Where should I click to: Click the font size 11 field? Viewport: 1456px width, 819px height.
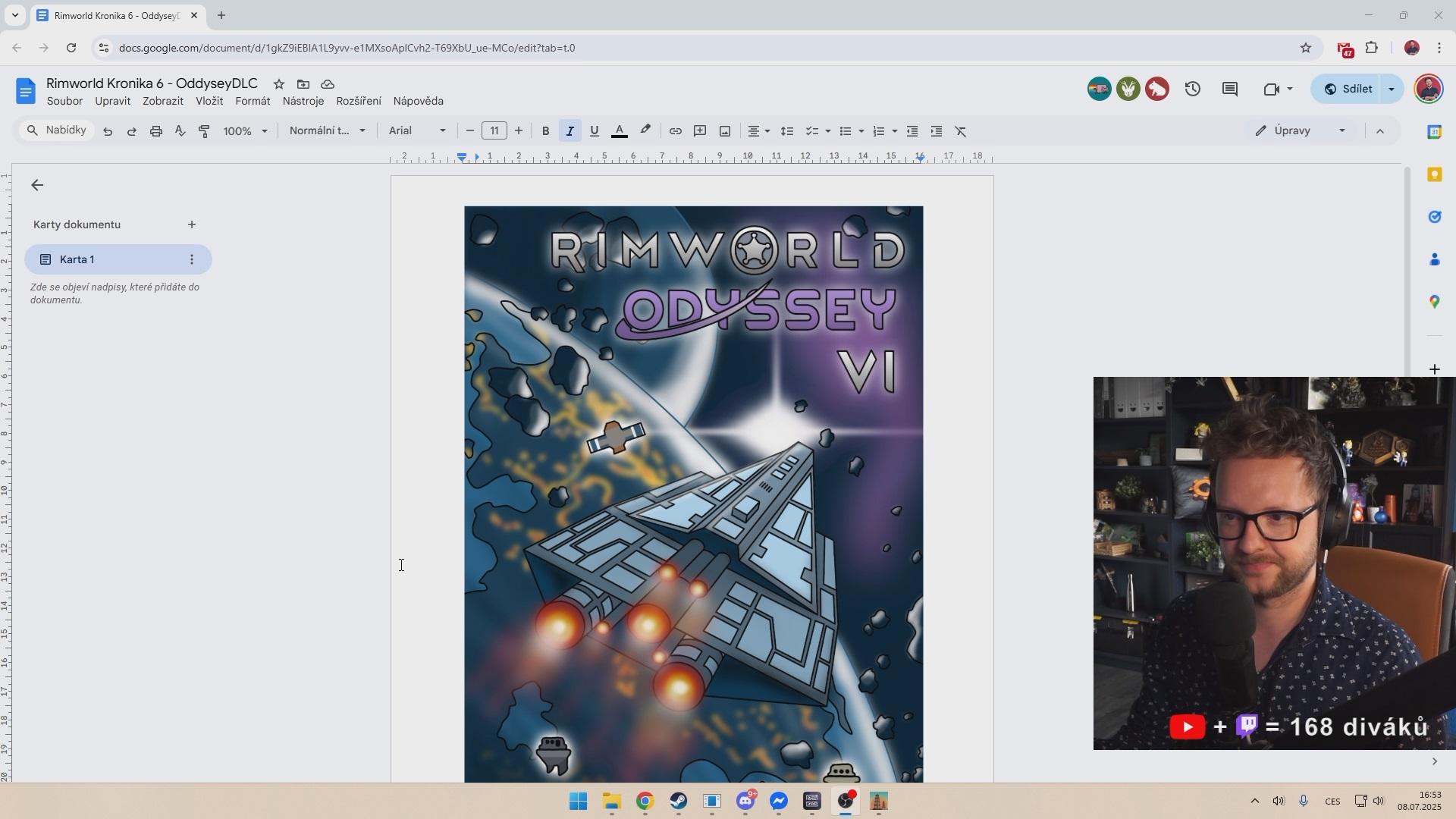[494, 131]
